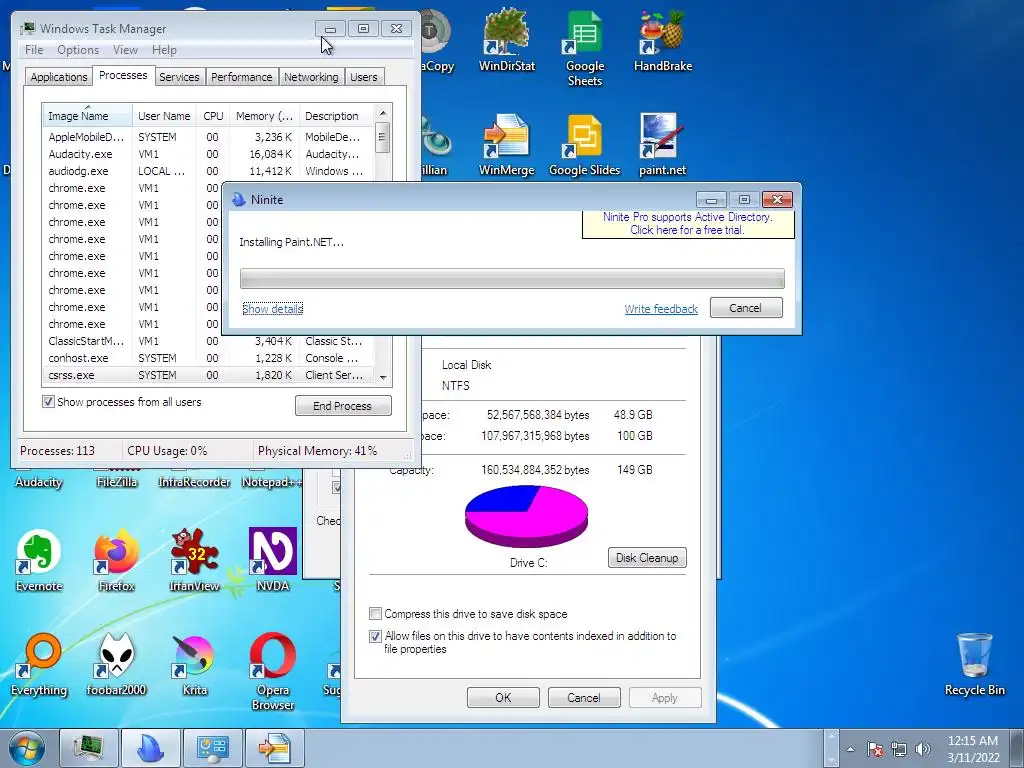Screen dimensions: 1024x768
Task: Switch to Ninite taskbar button
Action: (x=151, y=748)
